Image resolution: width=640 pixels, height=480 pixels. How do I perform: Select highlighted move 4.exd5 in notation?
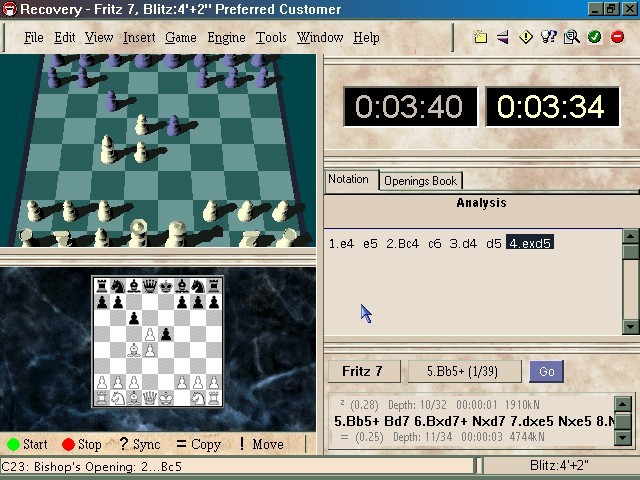click(x=530, y=244)
